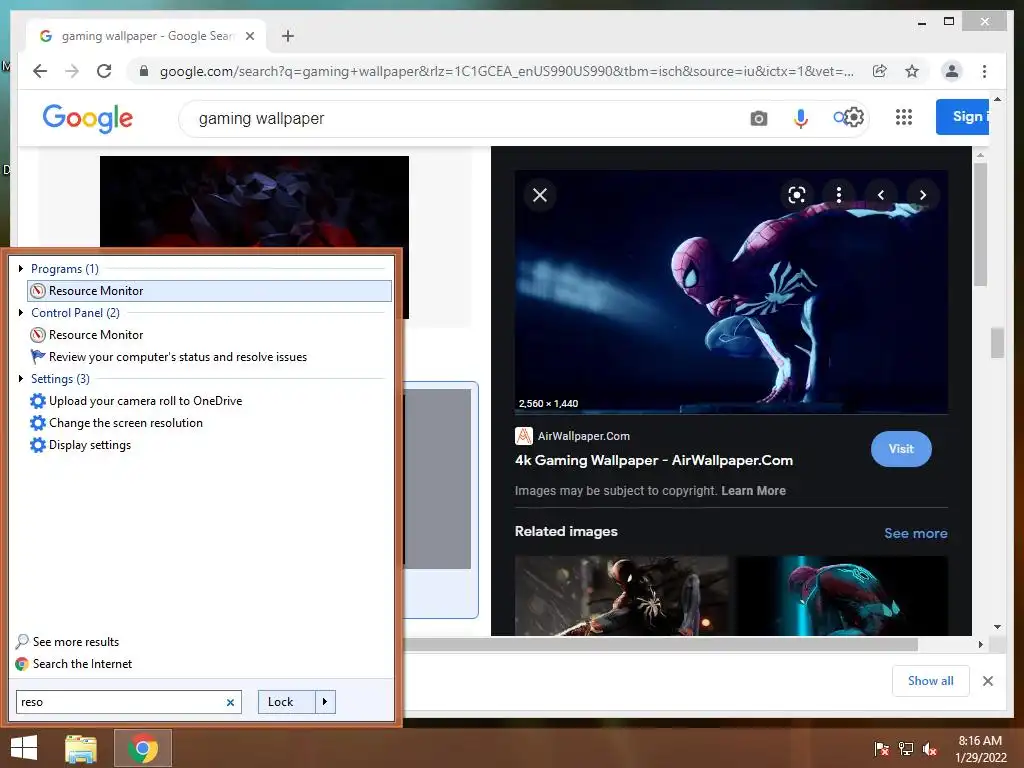Open the left related Spider-Man thumbnail

[621, 596]
